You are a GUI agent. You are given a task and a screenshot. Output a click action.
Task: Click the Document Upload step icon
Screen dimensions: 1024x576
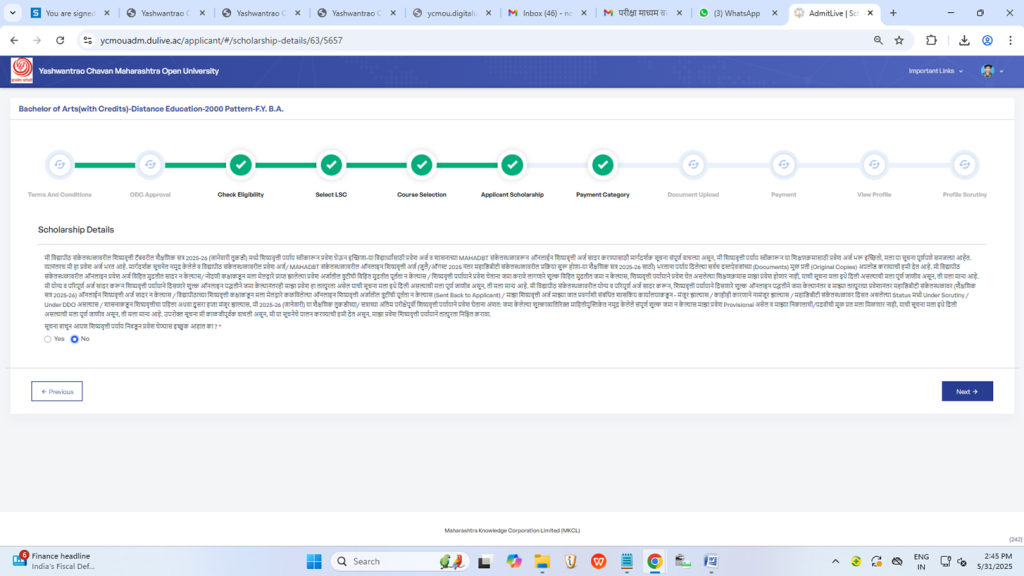[x=692, y=164]
